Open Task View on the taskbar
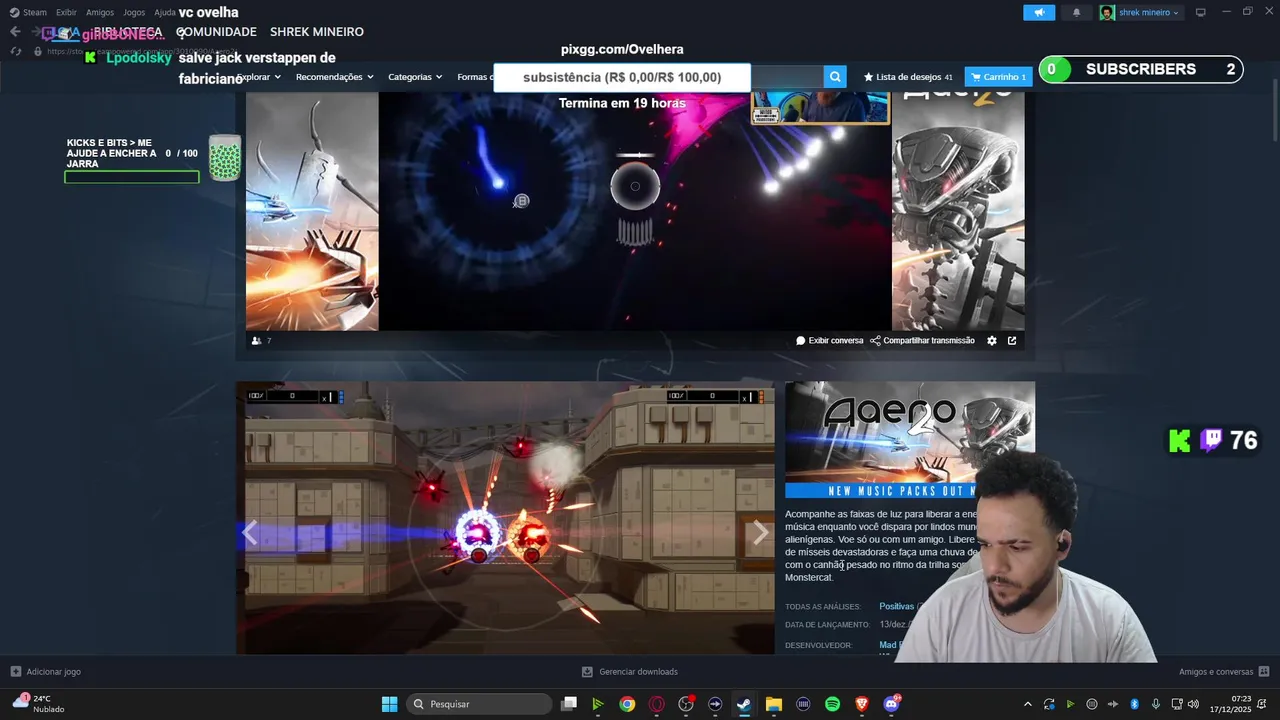 tap(569, 704)
